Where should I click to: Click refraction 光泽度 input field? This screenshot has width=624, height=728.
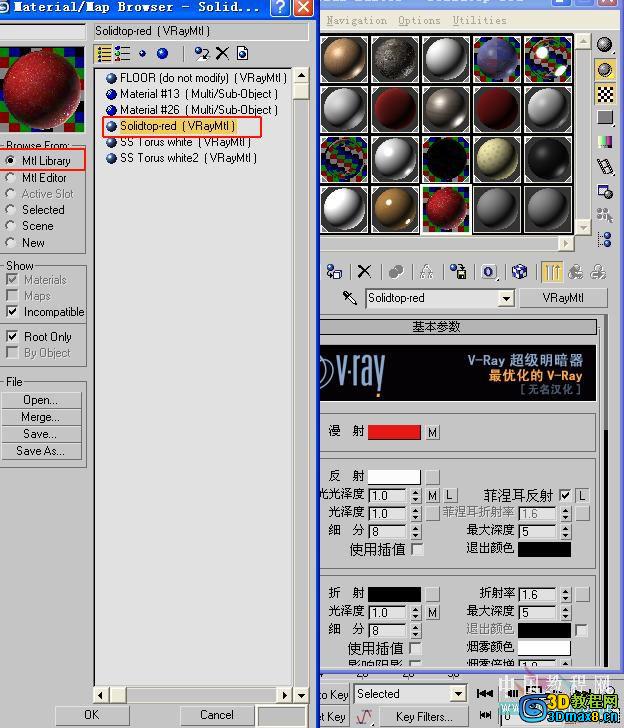387,613
